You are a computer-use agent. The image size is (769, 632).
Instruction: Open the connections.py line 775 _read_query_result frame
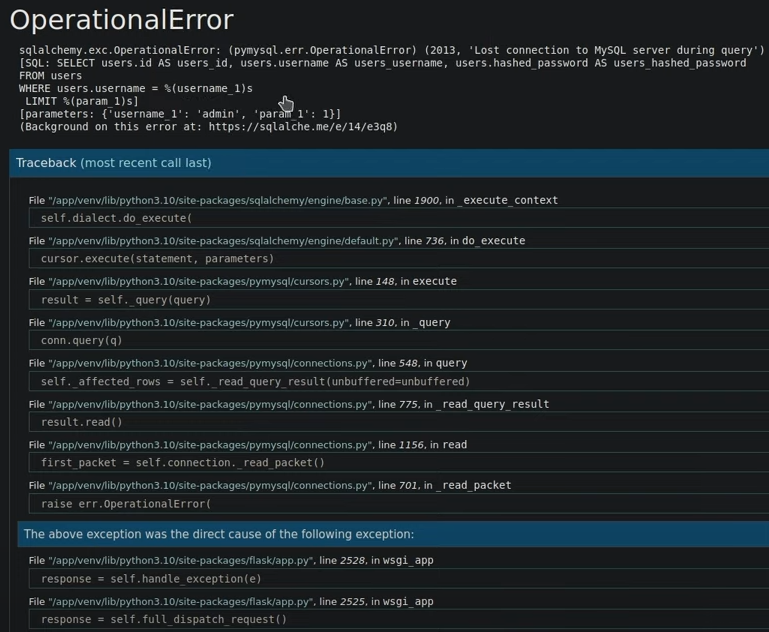coord(288,404)
